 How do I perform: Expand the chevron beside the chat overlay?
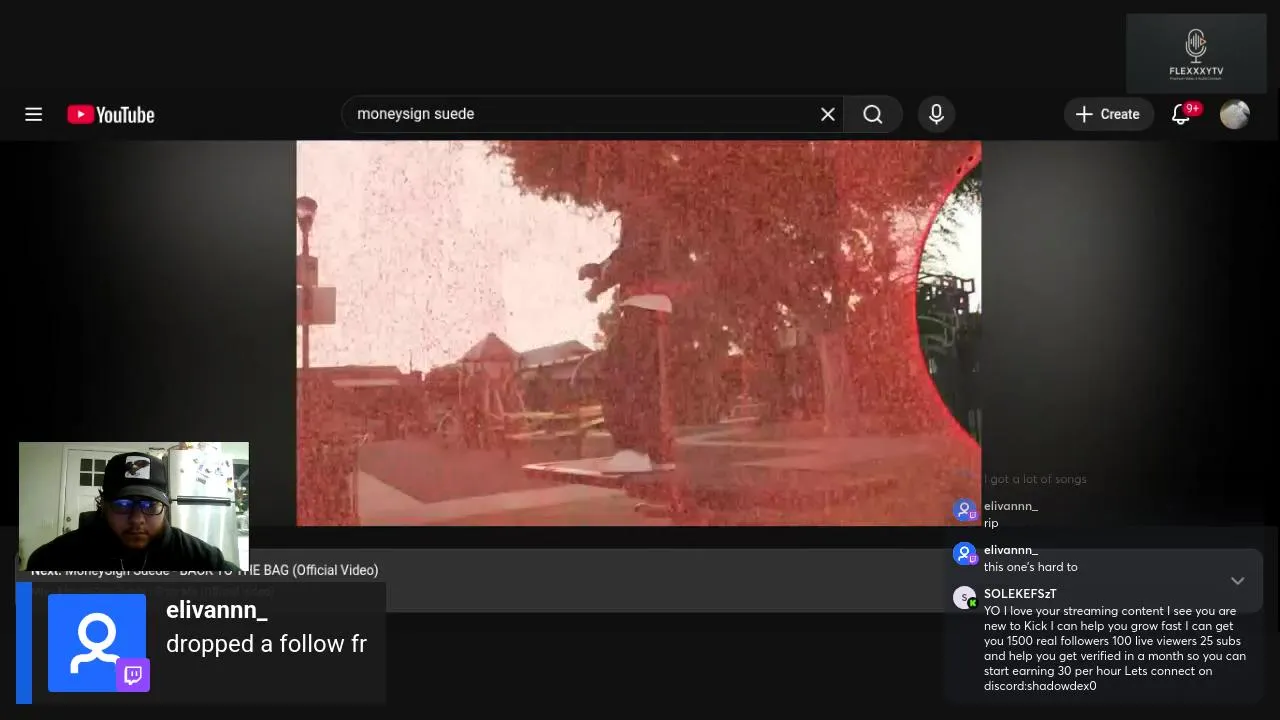1237,581
